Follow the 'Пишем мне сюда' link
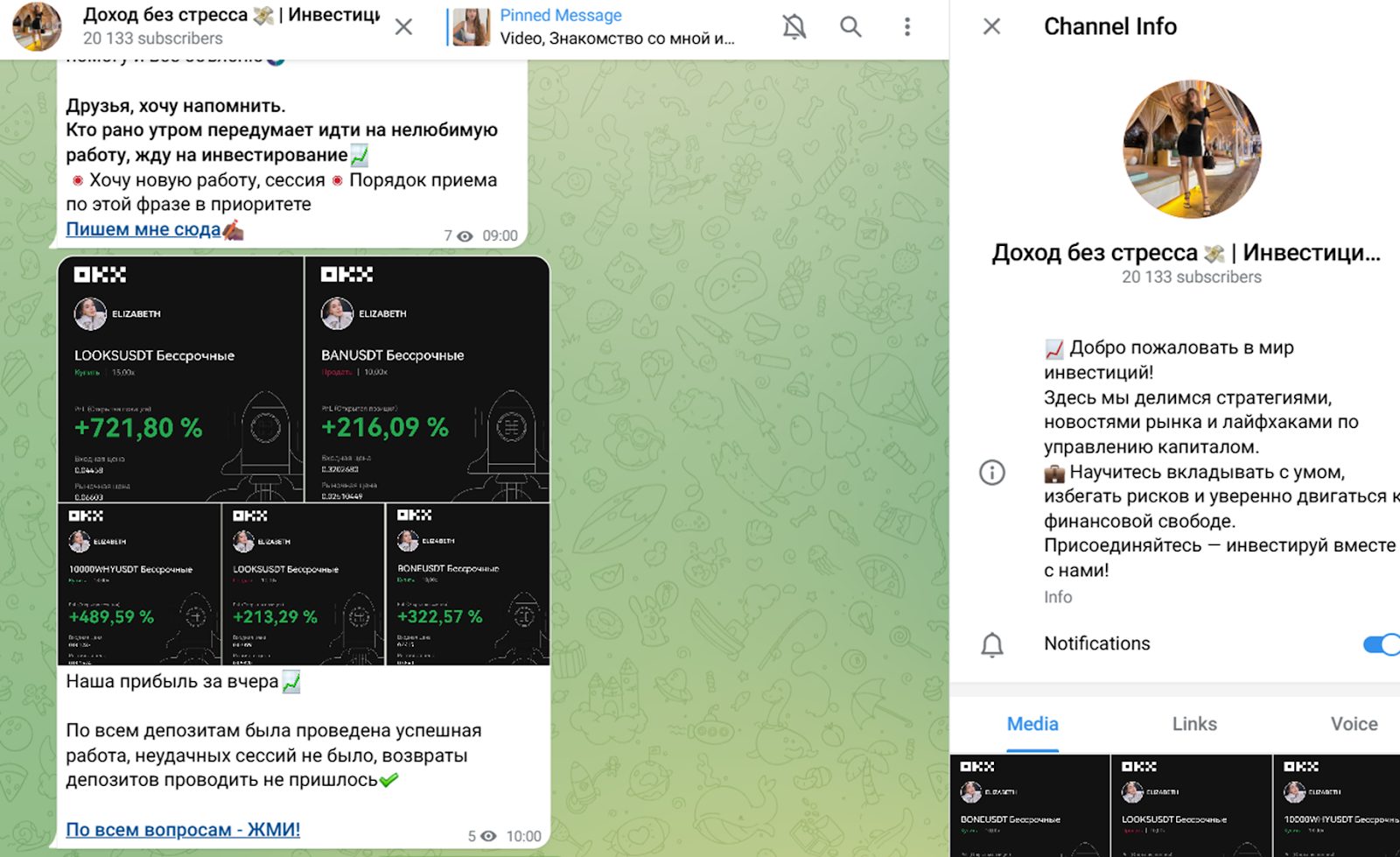Viewport: 1400px width, 857px height. [143, 229]
